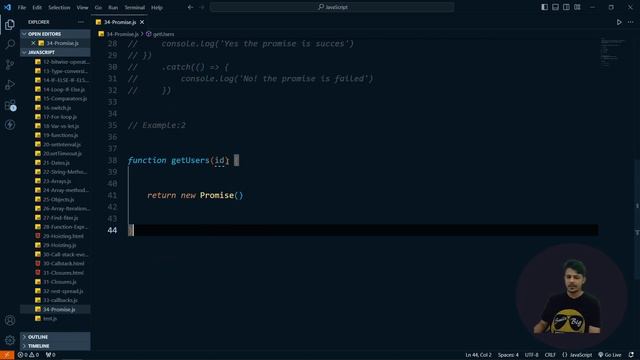Collapse the Open Editors section
640x360 pixels.
coord(56,34)
